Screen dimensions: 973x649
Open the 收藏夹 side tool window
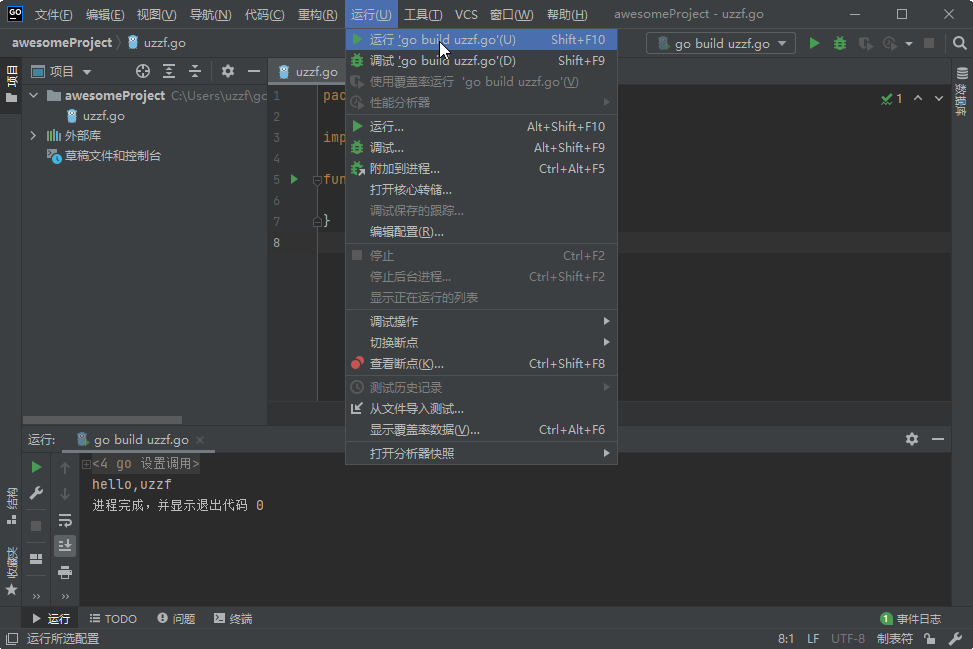[x=11, y=571]
